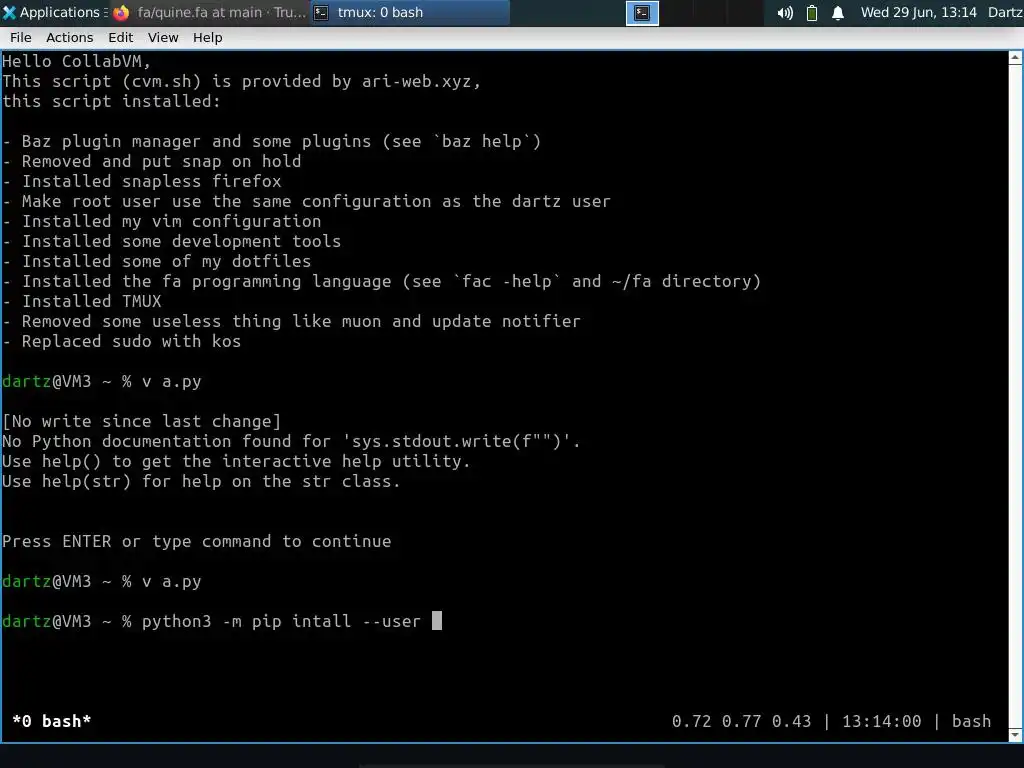Screen dimensions: 1024x768
Task: Click the 'No Python documentation found' line
Action: coord(291,441)
